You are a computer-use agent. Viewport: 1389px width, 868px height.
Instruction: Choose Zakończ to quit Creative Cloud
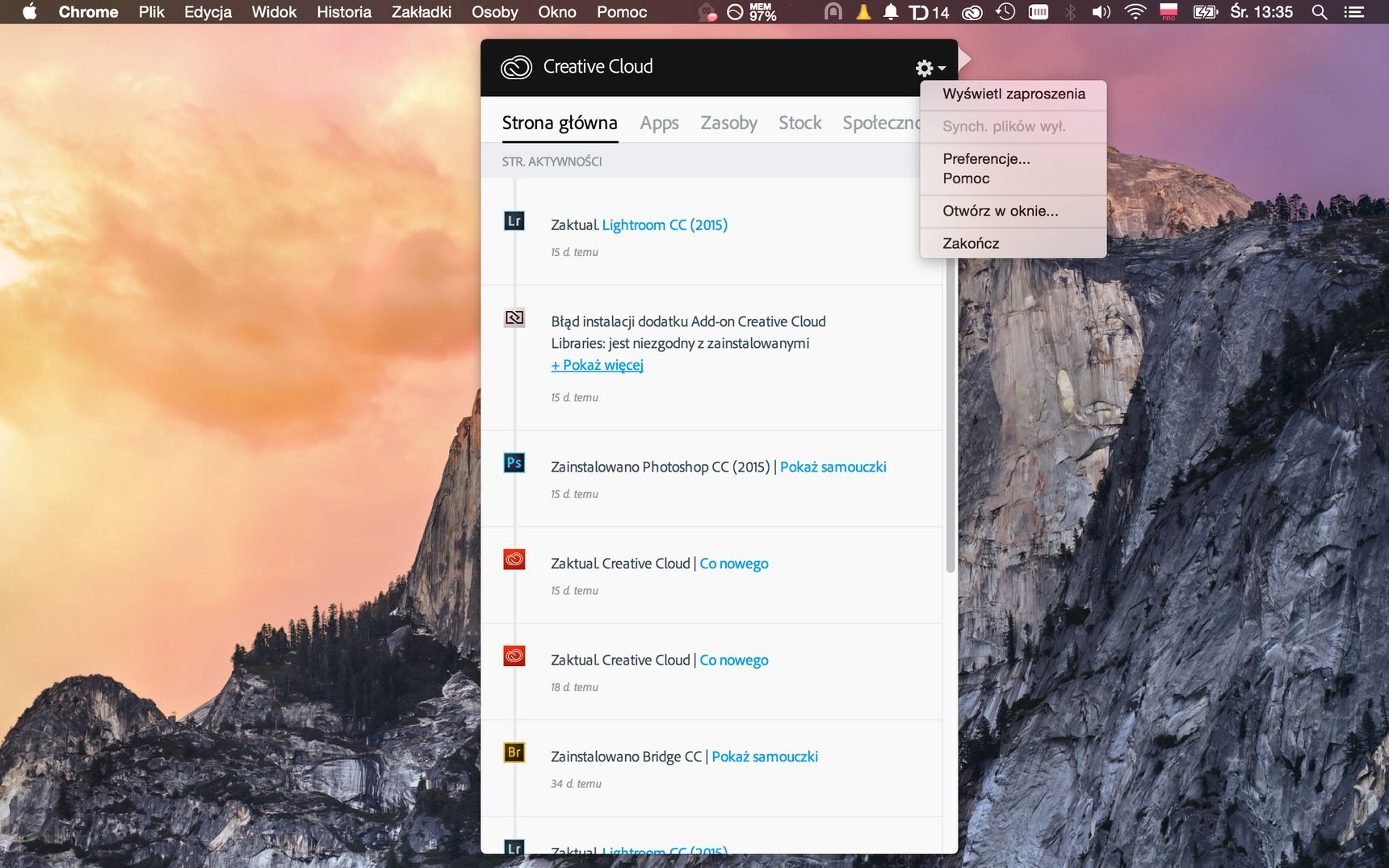[1013, 243]
